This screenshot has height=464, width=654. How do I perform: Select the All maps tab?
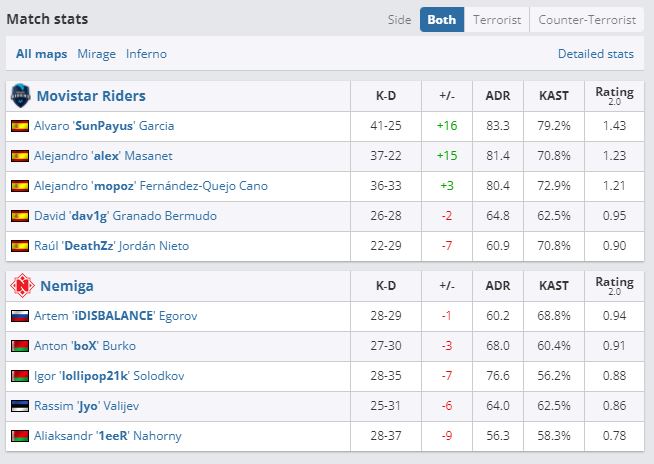click(x=42, y=54)
